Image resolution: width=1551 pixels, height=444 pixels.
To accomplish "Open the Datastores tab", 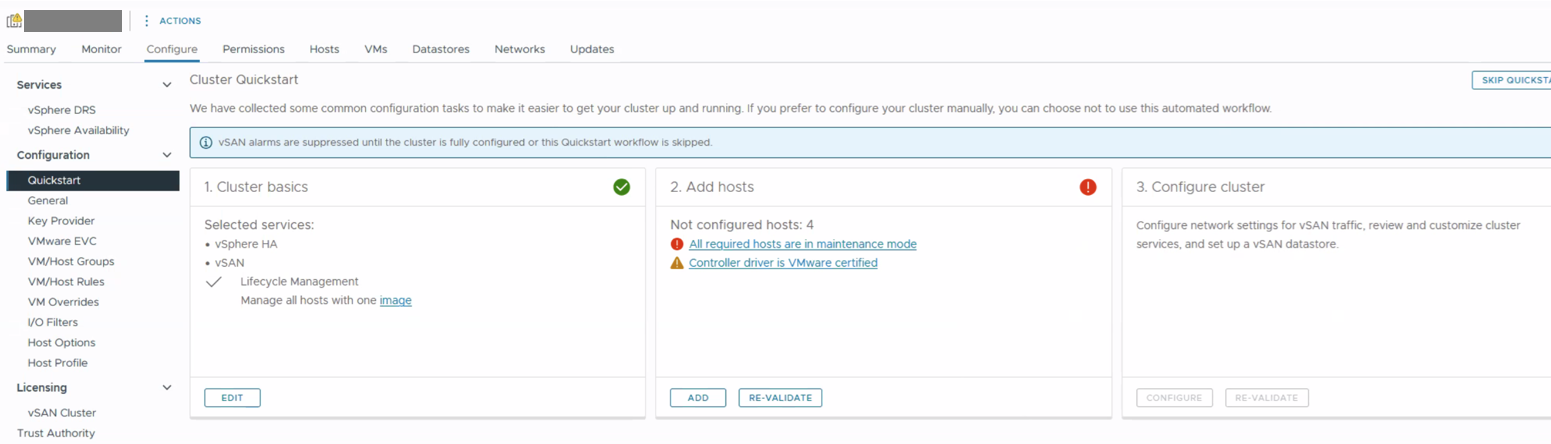I will point(440,49).
